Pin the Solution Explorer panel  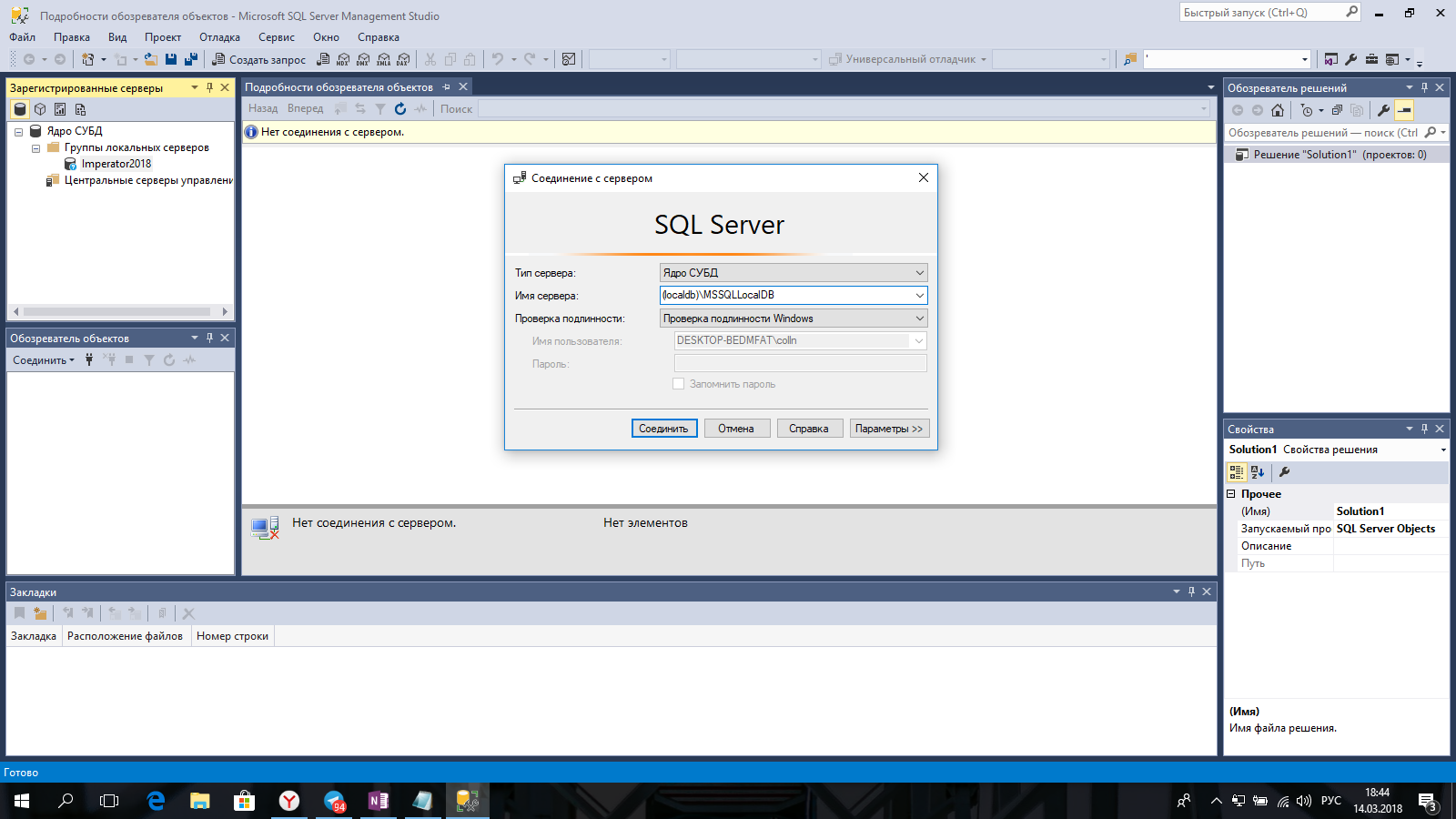pyautogui.click(x=1424, y=87)
